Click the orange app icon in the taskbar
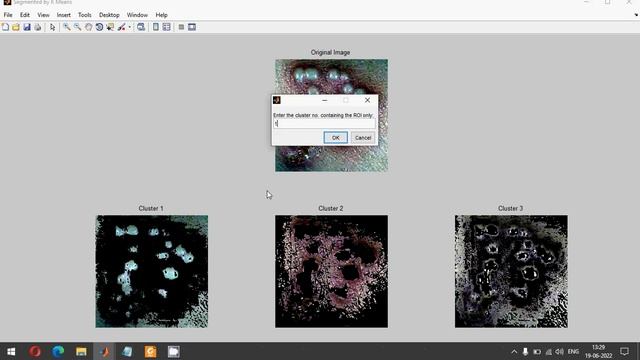 (x=150, y=351)
